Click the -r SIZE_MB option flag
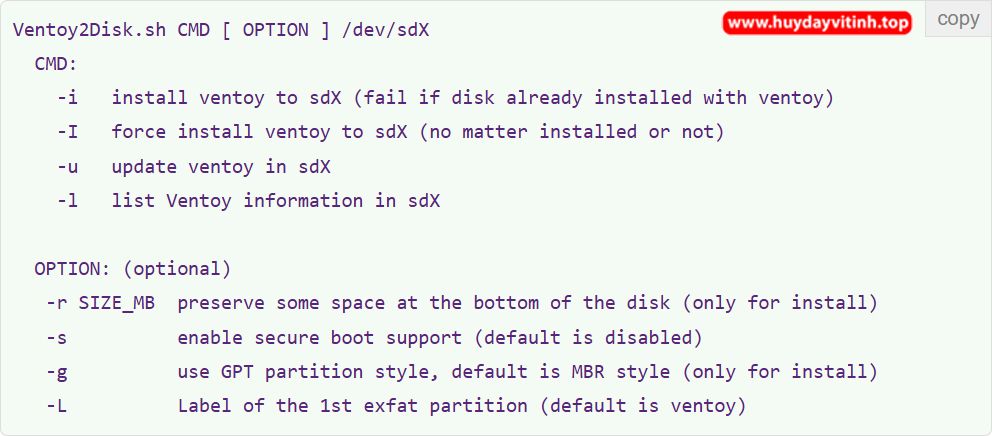 tap(100, 303)
